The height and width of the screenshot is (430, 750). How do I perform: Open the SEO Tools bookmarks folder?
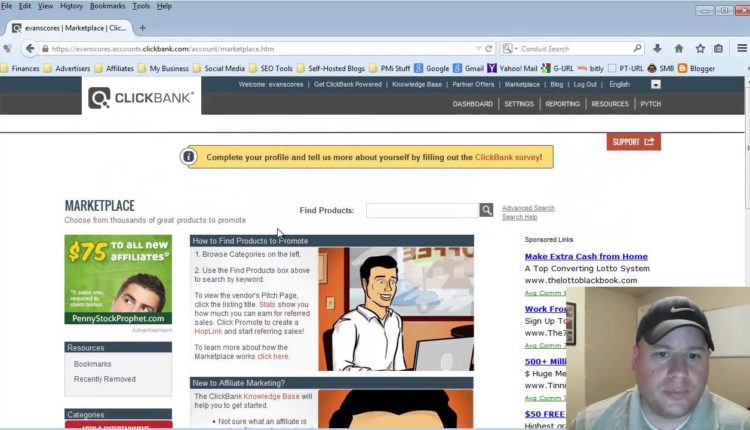click(271, 68)
